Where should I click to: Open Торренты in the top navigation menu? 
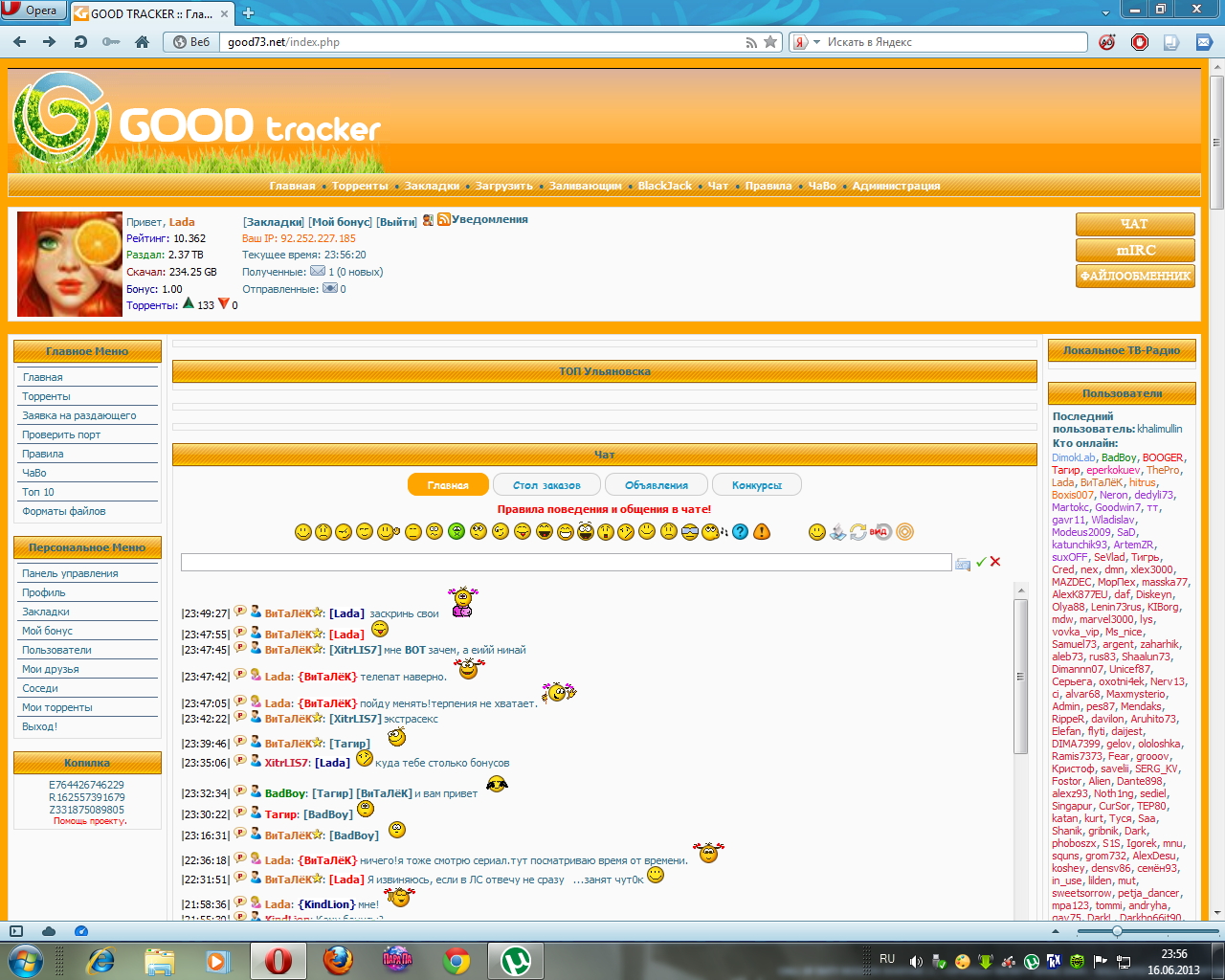pyautogui.click(x=360, y=186)
